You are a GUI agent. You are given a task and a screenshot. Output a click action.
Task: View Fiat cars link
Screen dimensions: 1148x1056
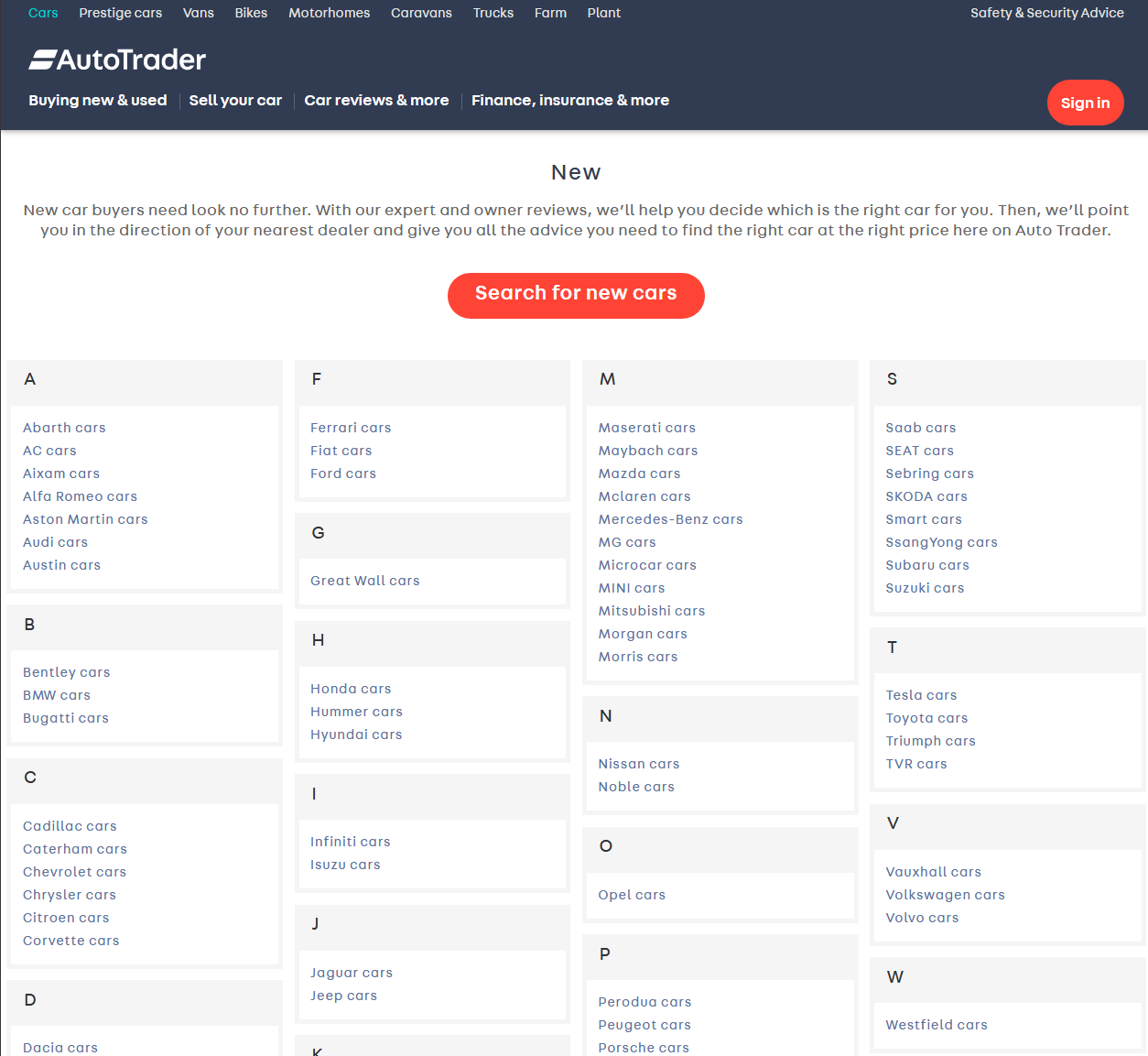(x=341, y=451)
